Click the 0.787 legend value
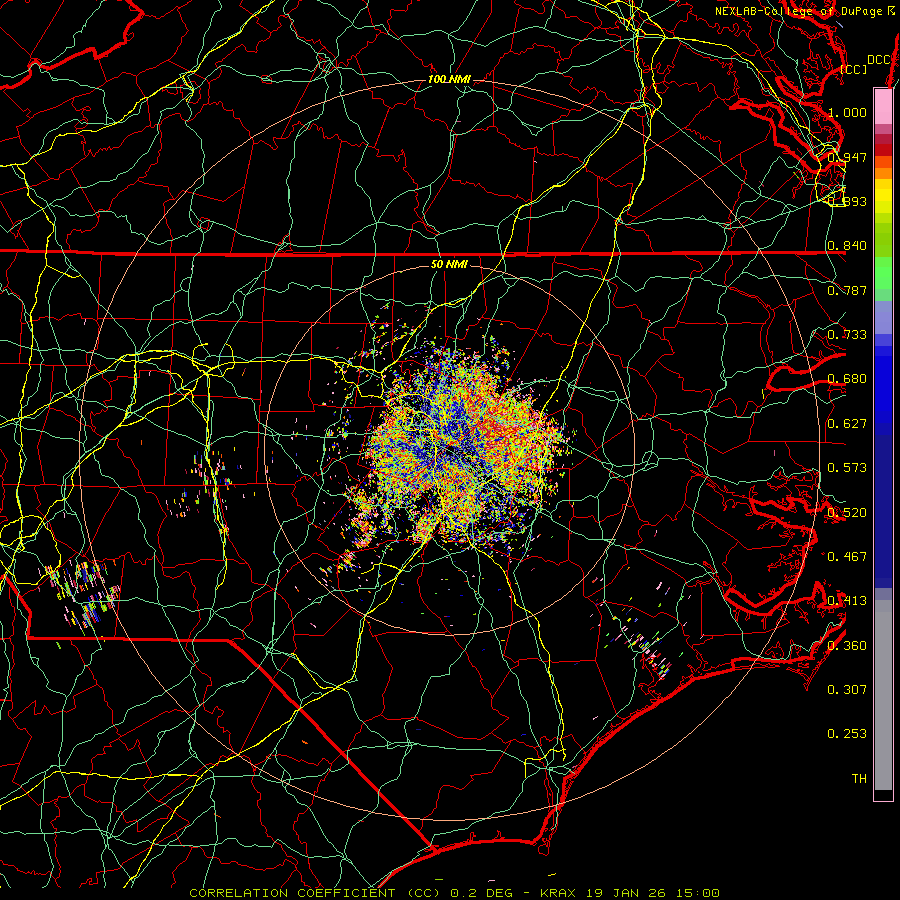This screenshot has width=900, height=900. click(847, 290)
